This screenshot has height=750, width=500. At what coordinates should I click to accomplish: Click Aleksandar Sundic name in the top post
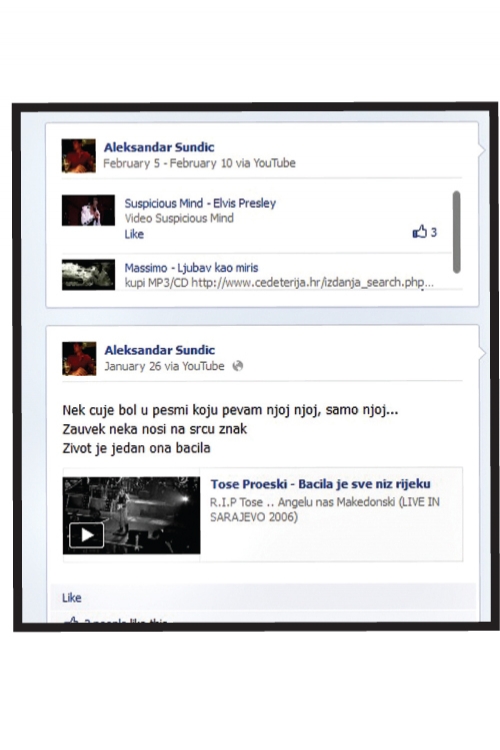(x=159, y=147)
